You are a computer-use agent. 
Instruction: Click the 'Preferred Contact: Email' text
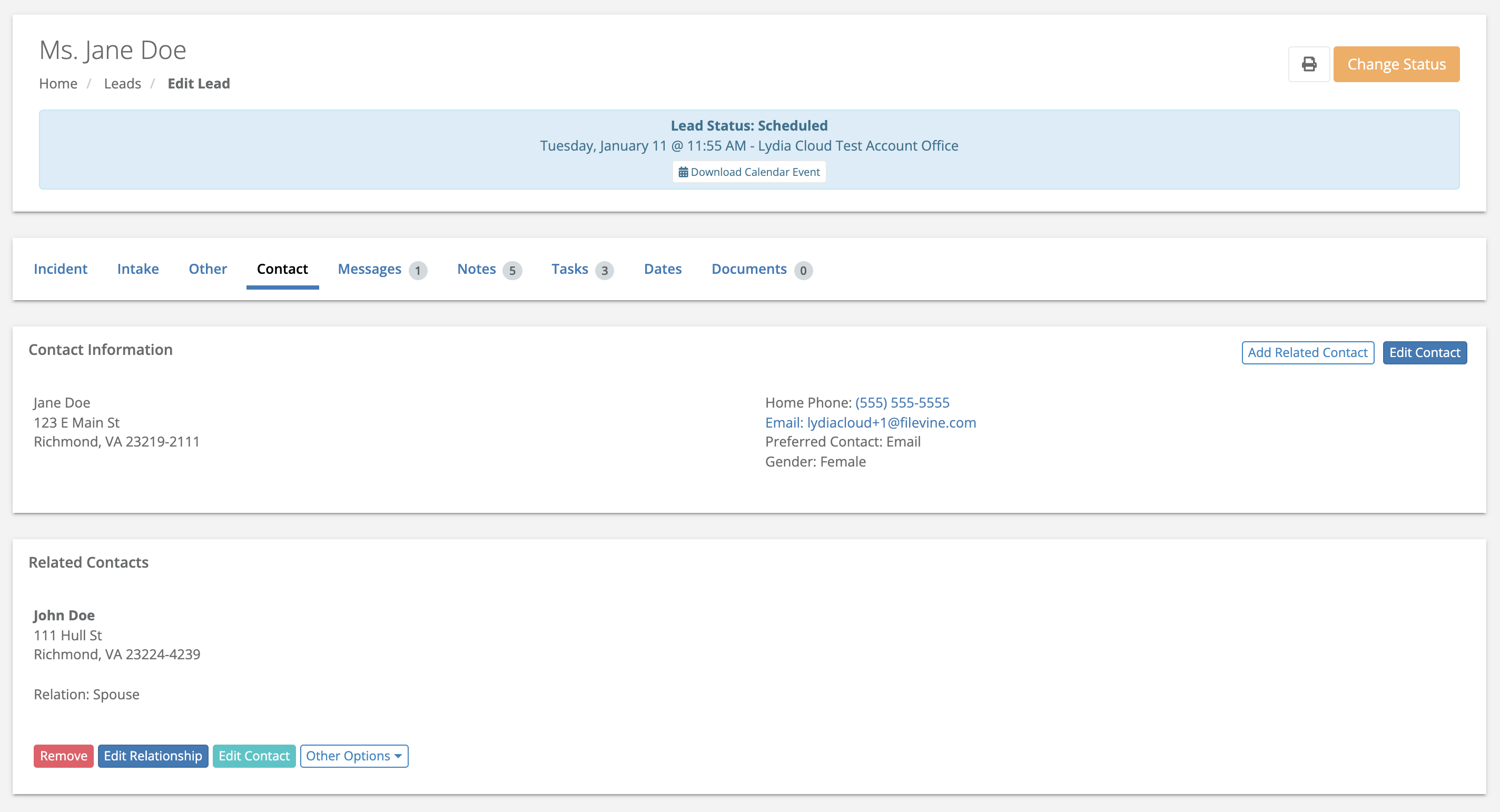point(843,442)
